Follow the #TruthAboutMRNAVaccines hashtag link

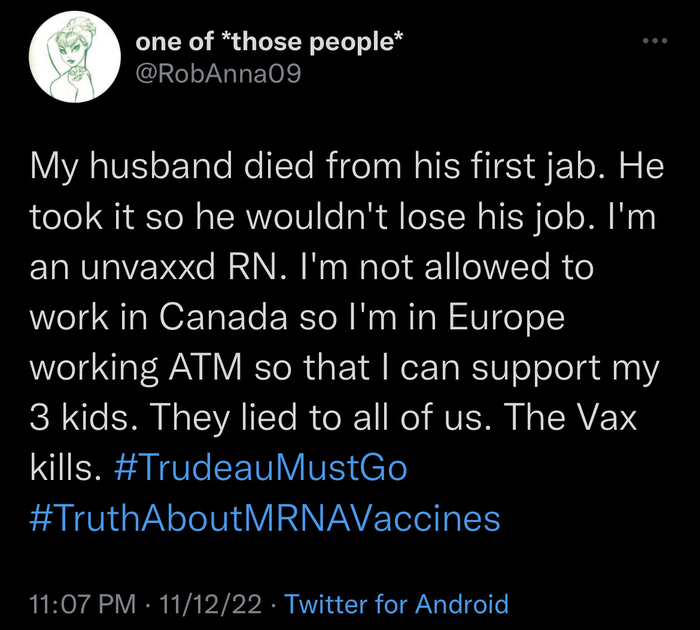[x=266, y=518]
